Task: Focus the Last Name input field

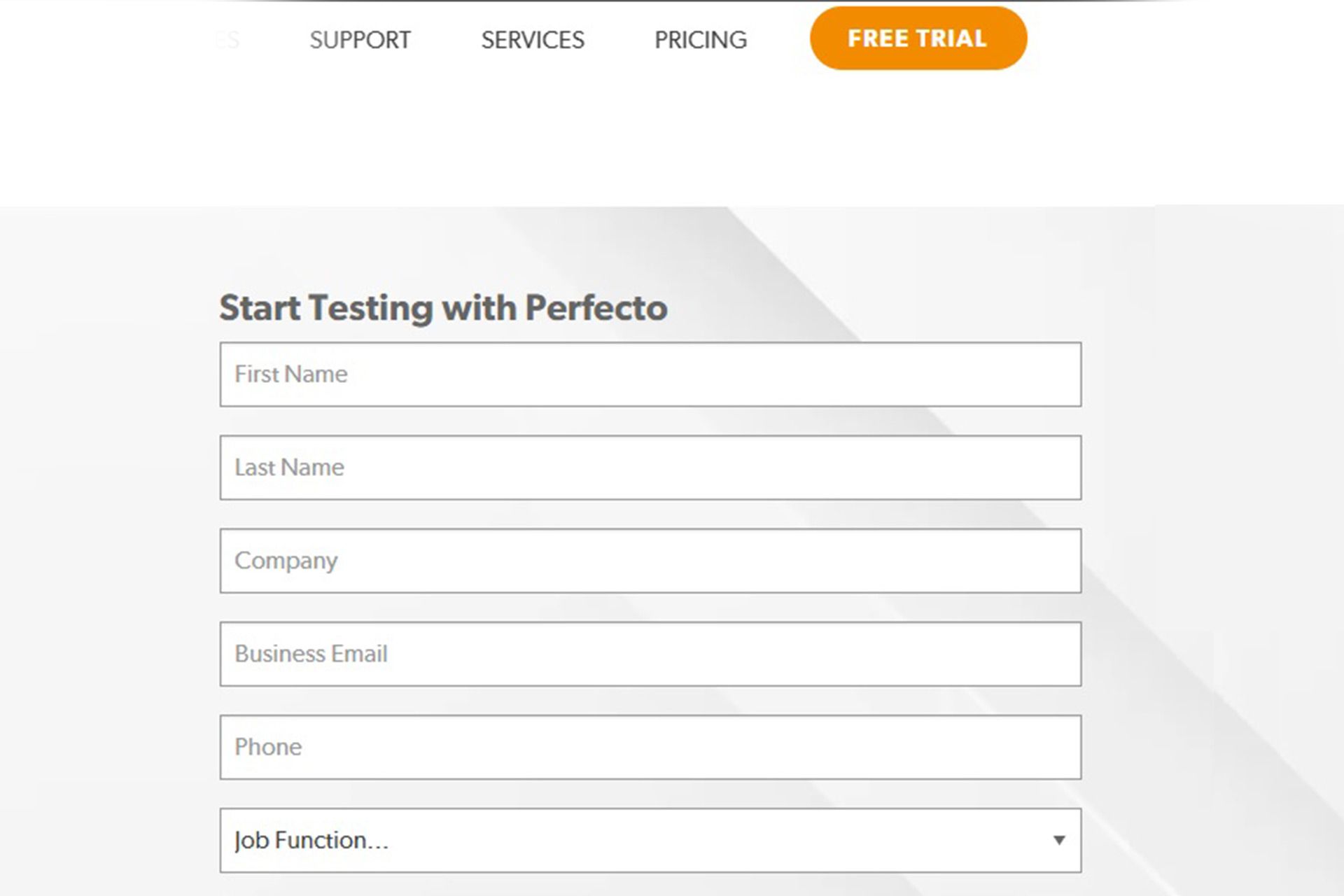Action: point(650,468)
